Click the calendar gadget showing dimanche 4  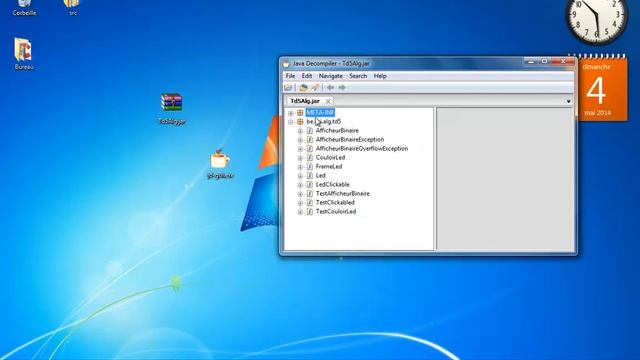coord(602,87)
